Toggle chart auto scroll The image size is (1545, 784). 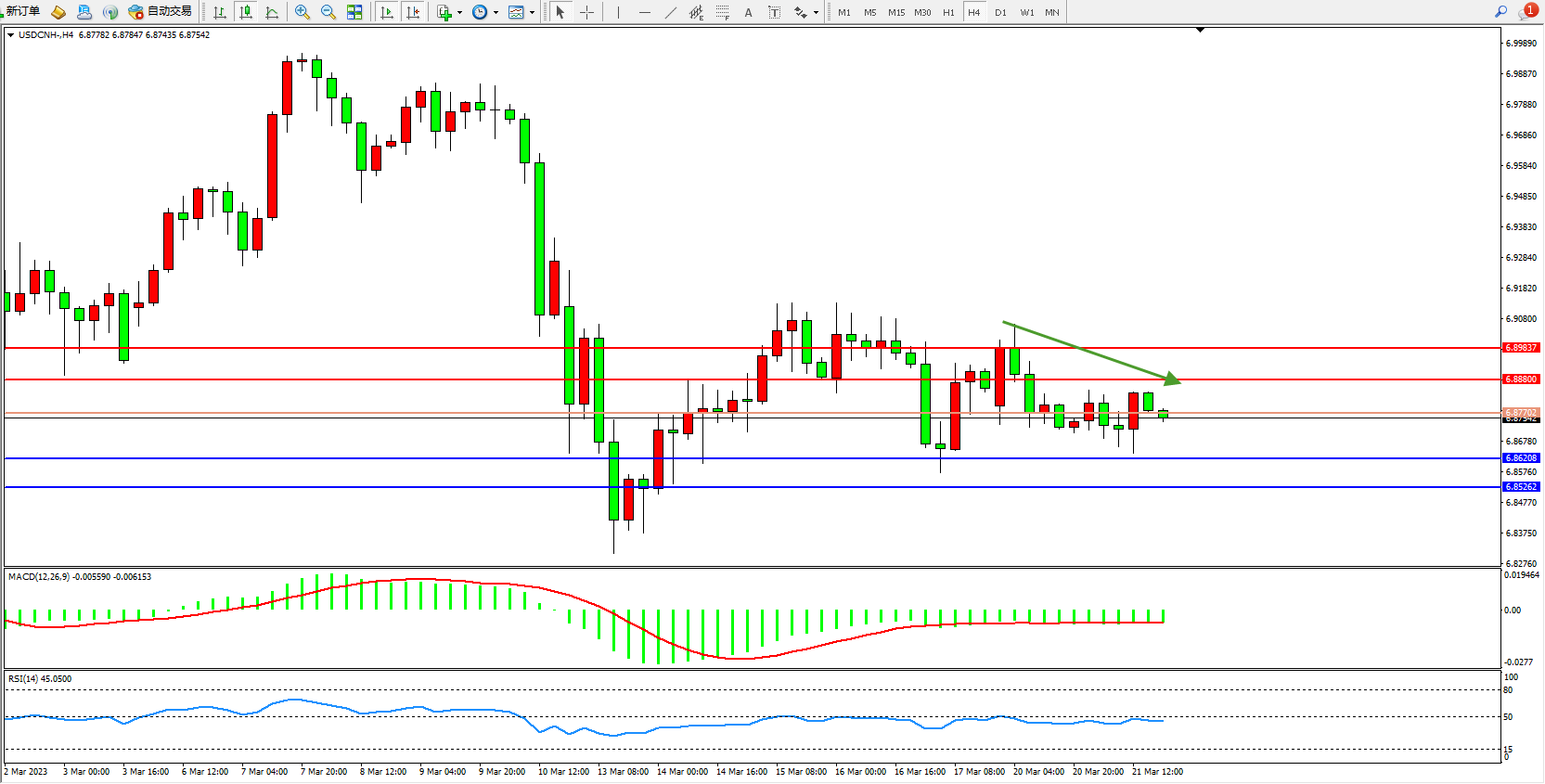387,12
